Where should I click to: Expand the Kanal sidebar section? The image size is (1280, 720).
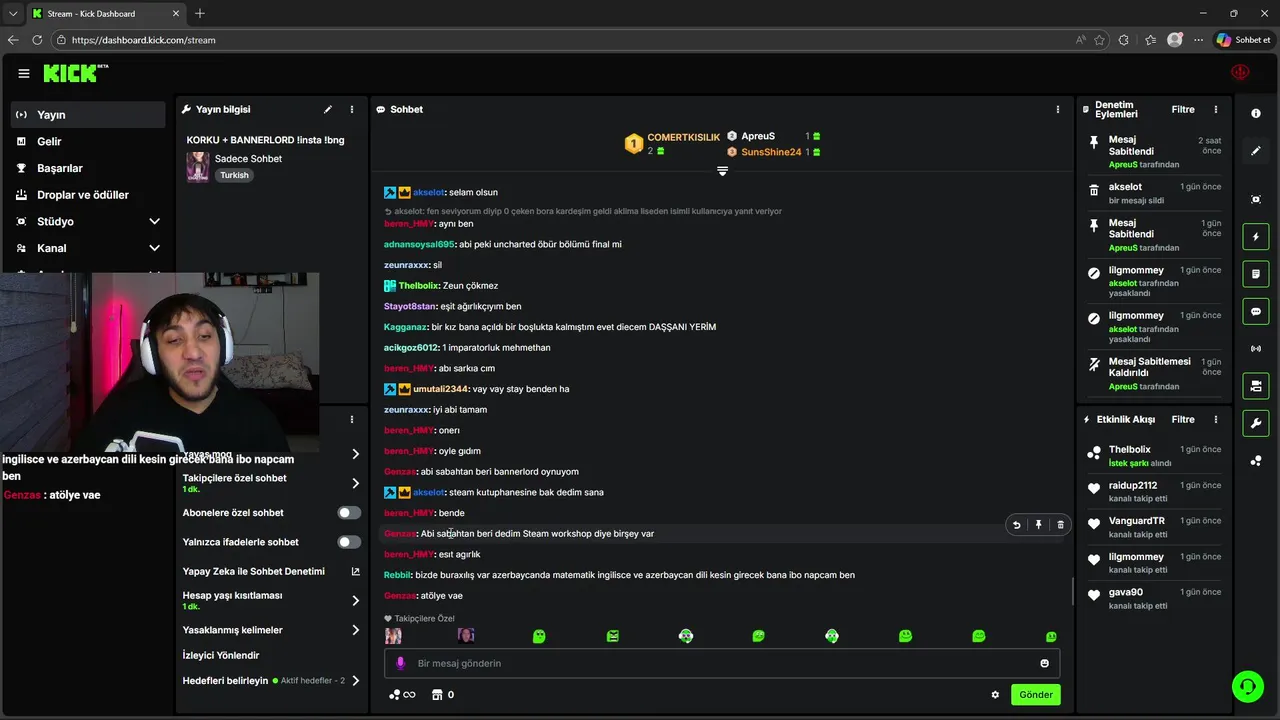[x=154, y=248]
